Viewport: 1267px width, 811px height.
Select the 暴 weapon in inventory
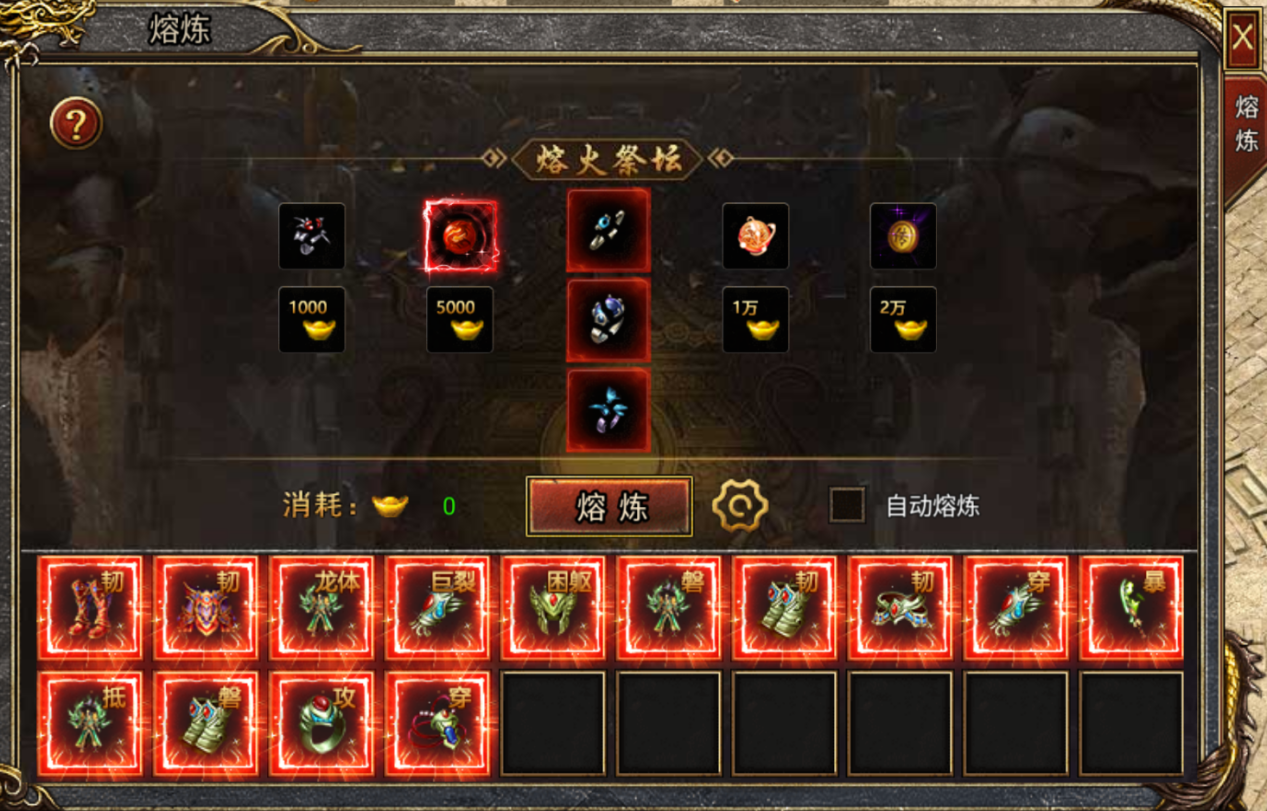1132,609
